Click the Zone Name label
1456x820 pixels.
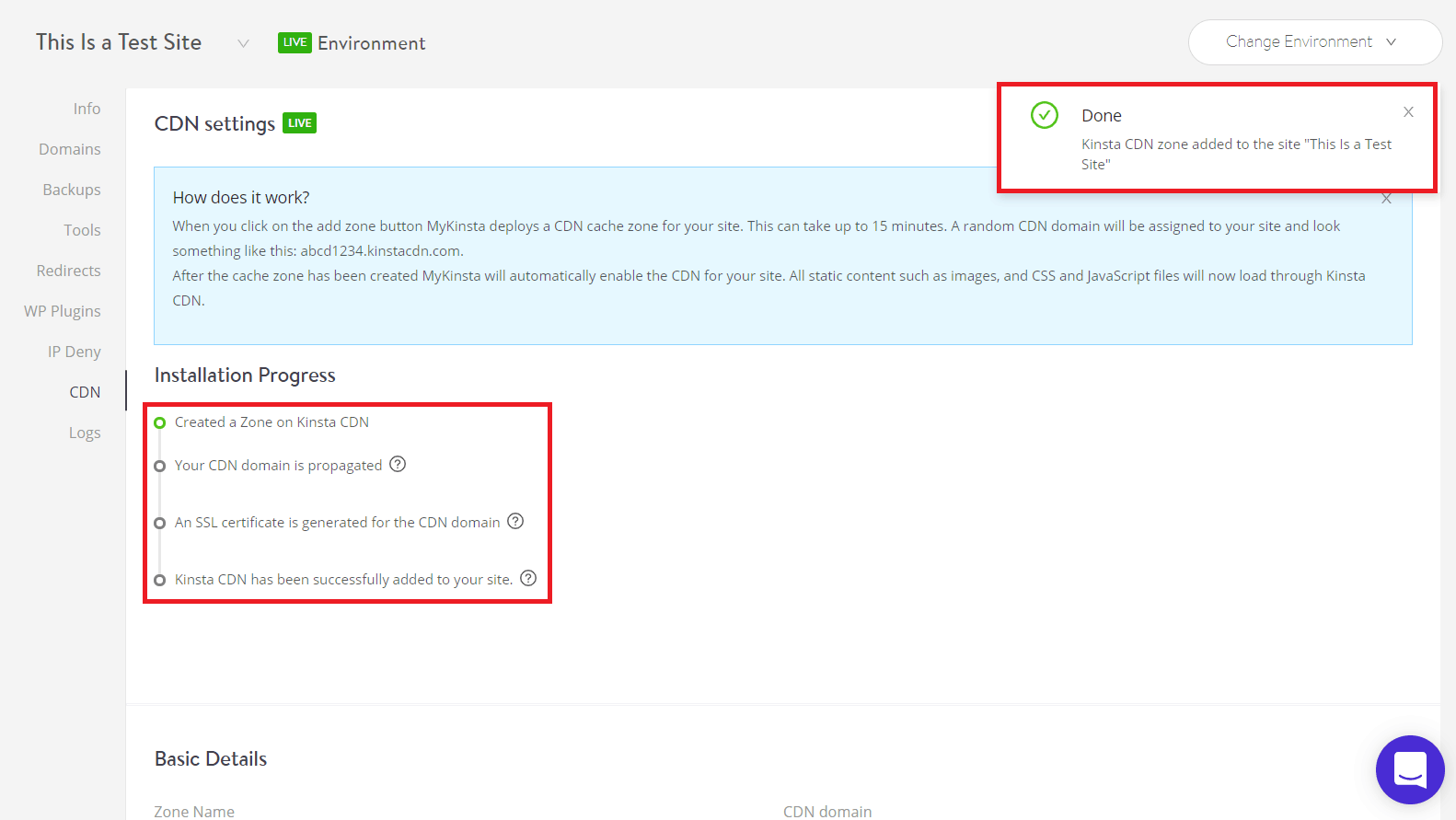point(194,812)
